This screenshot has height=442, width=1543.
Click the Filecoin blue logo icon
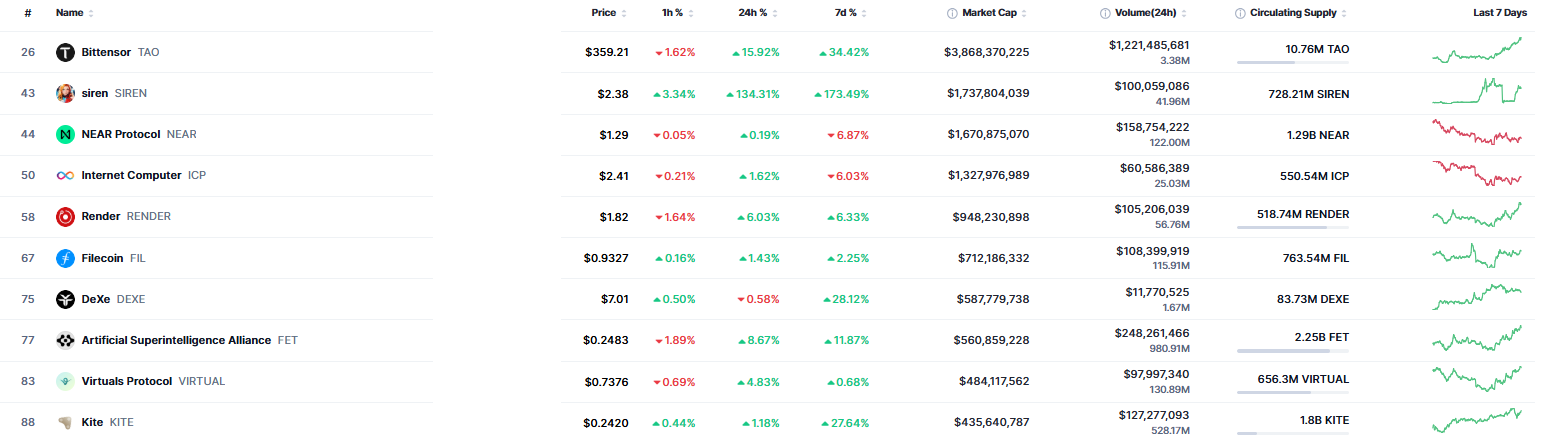(65, 258)
